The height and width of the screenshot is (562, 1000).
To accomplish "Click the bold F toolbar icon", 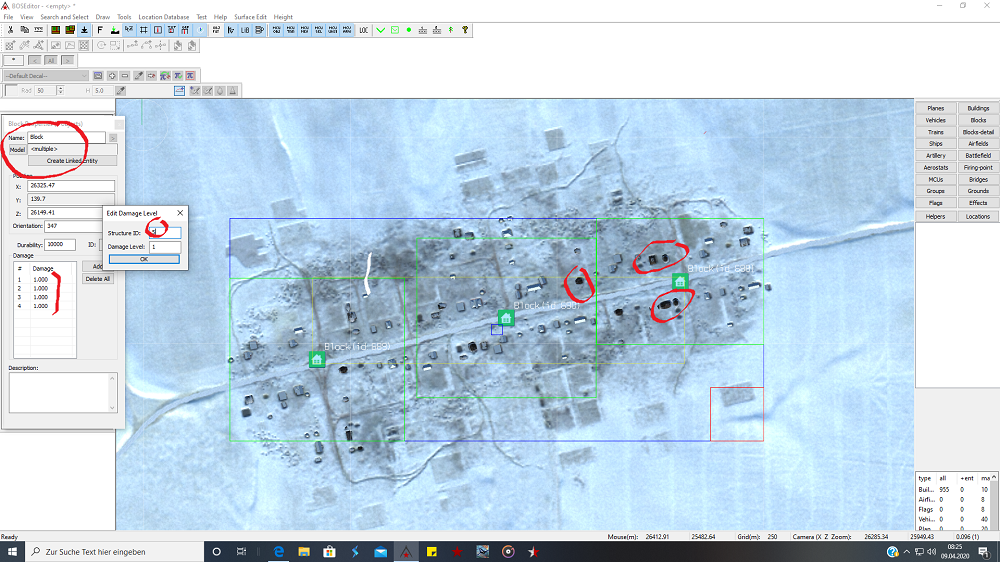I will tap(100, 30).
